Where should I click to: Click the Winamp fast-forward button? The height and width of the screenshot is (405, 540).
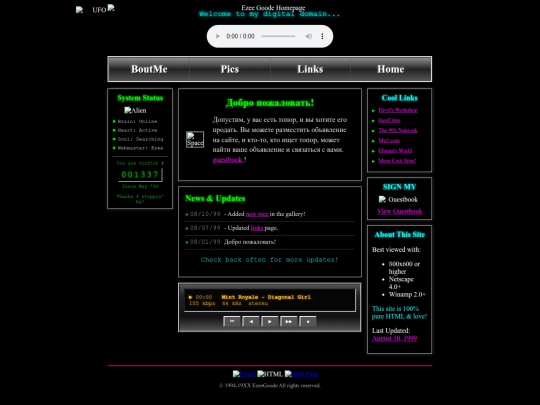[289, 321]
